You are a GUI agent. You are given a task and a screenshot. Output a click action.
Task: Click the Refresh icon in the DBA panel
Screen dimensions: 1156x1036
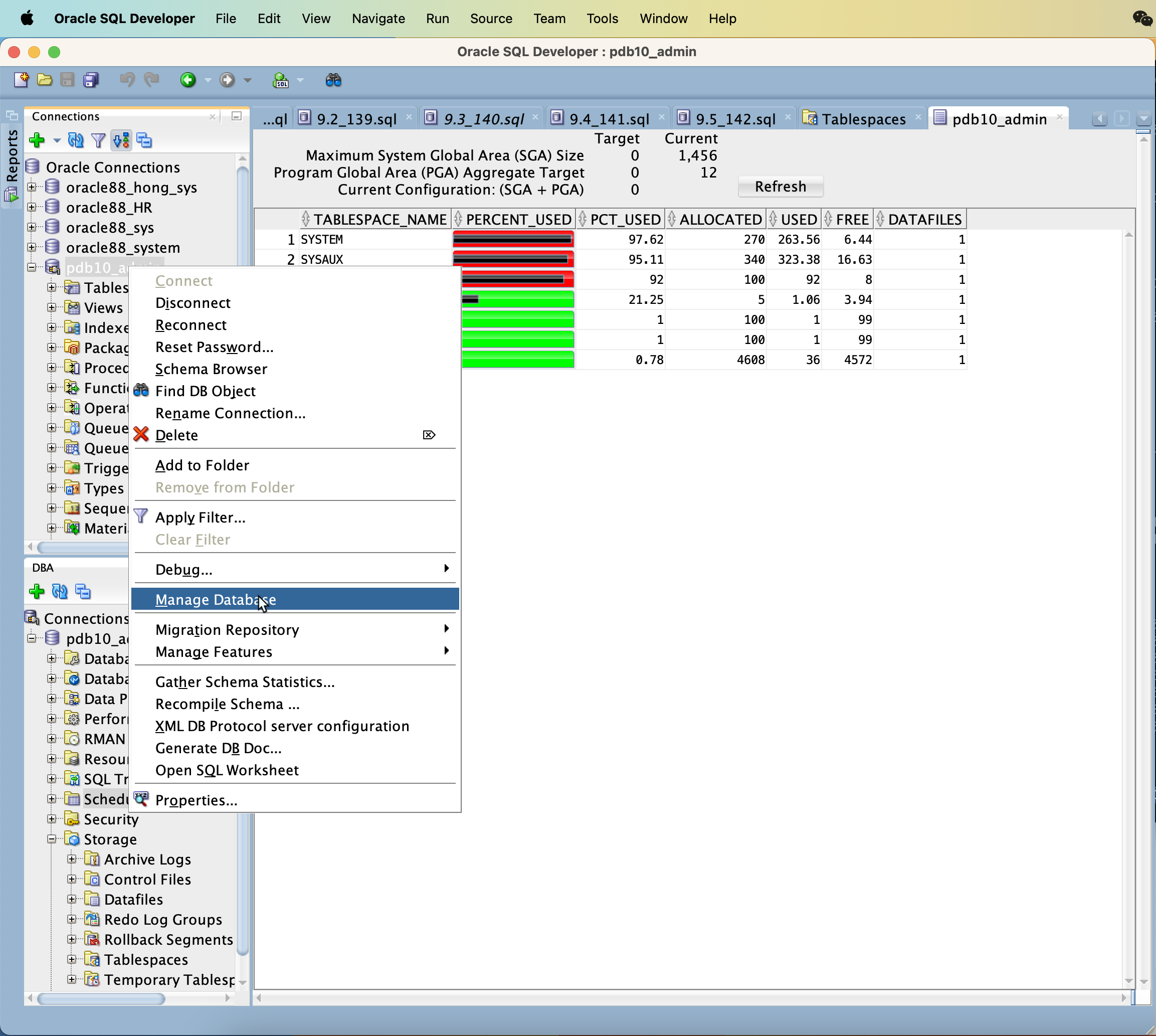click(x=60, y=591)
